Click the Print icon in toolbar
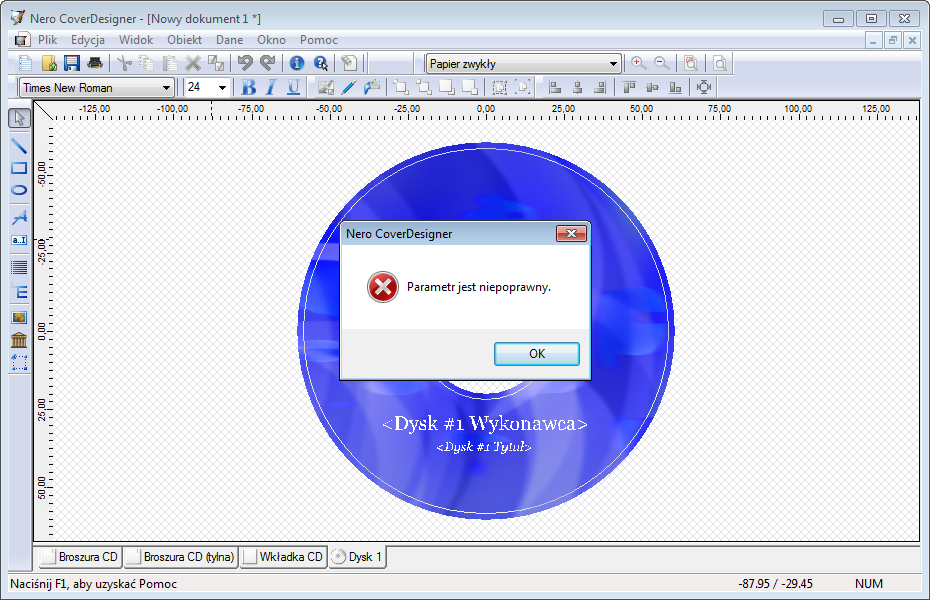This screenshot has height=600, width=930. pos(94,63)
